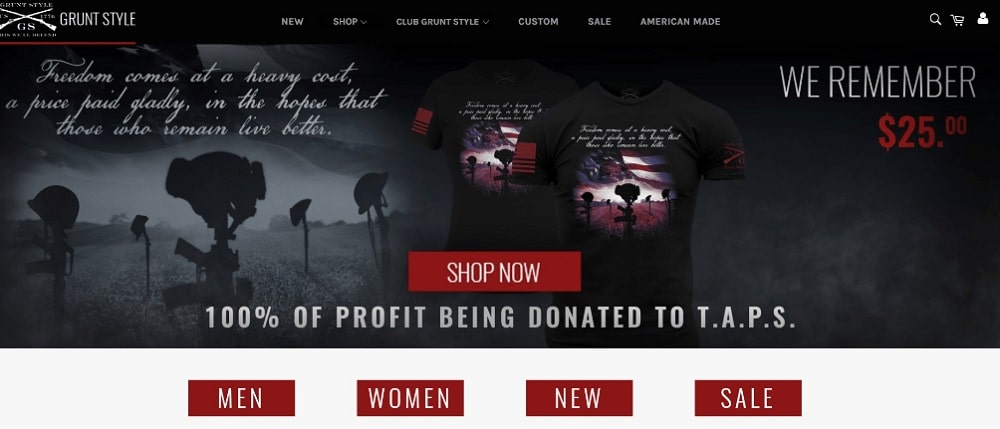Open the CUSTOM menu item
1000x429 pixels.
[538, 22]
